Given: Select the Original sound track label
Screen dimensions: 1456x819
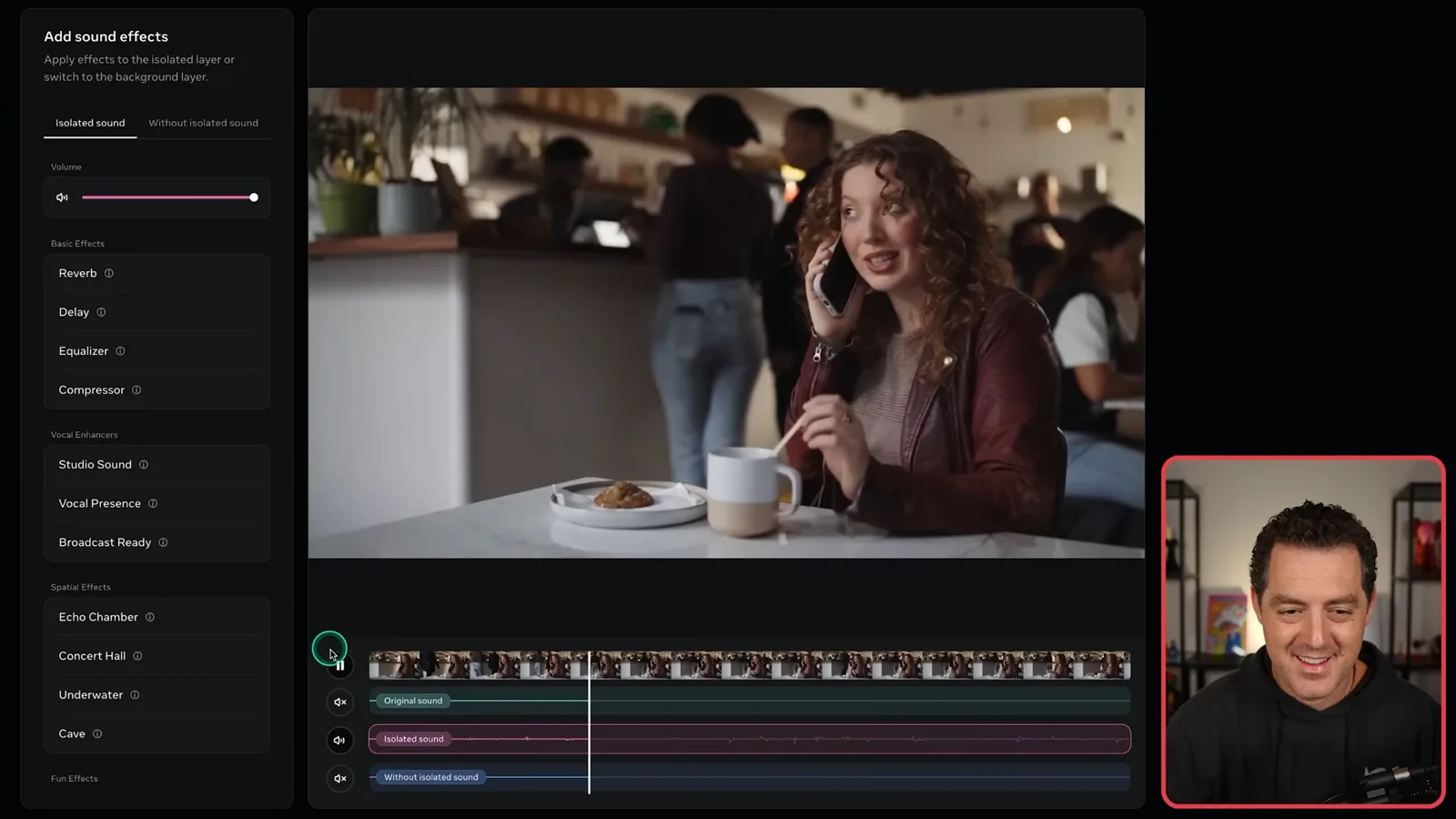Looking at the screenshot, I should coord(413,701).
